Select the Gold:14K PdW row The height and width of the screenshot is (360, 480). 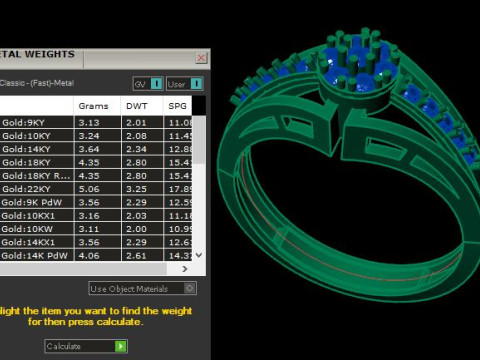[96, 255]
